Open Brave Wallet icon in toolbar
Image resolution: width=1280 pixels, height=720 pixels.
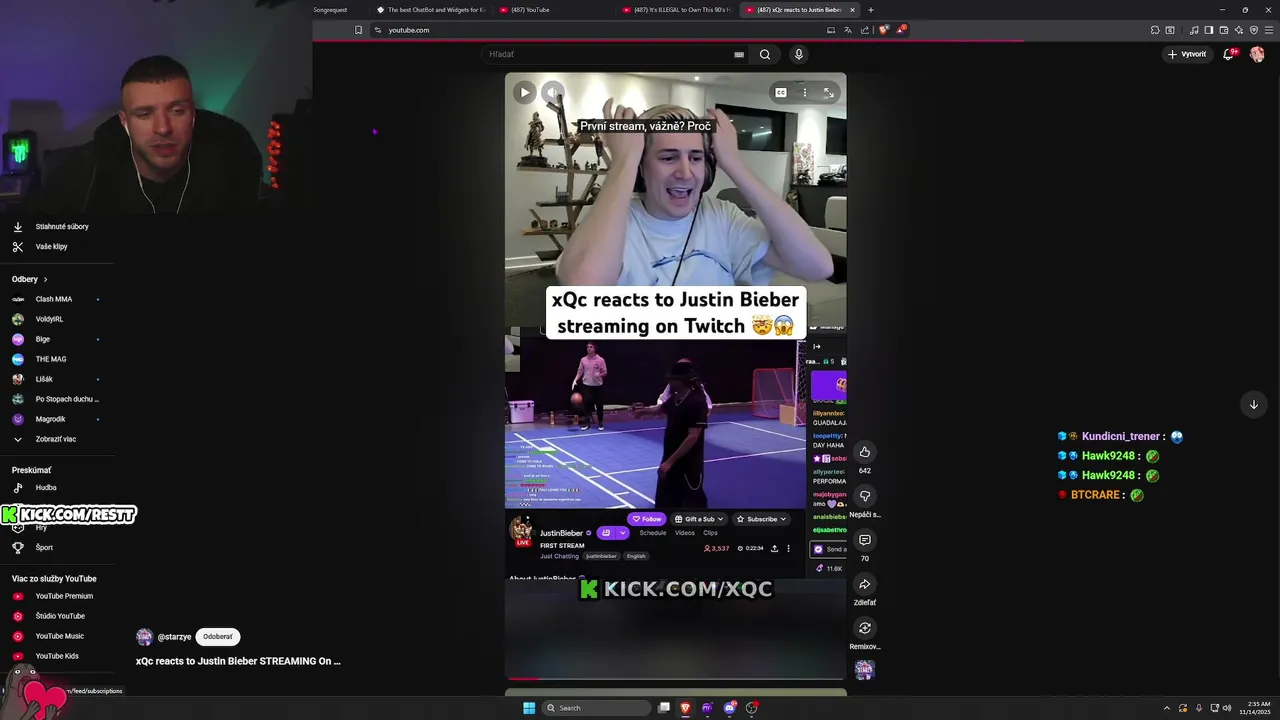[1224, 30]
